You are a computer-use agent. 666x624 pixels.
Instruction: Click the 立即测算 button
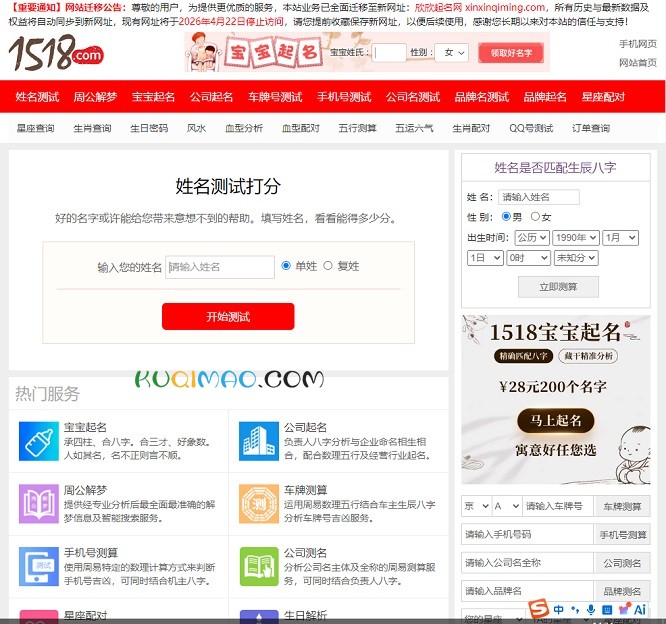pos(558,287)
